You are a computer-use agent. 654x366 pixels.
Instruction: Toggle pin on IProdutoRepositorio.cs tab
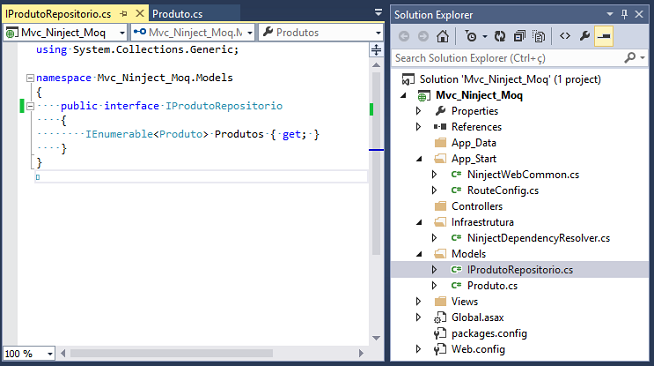point(123,14)
